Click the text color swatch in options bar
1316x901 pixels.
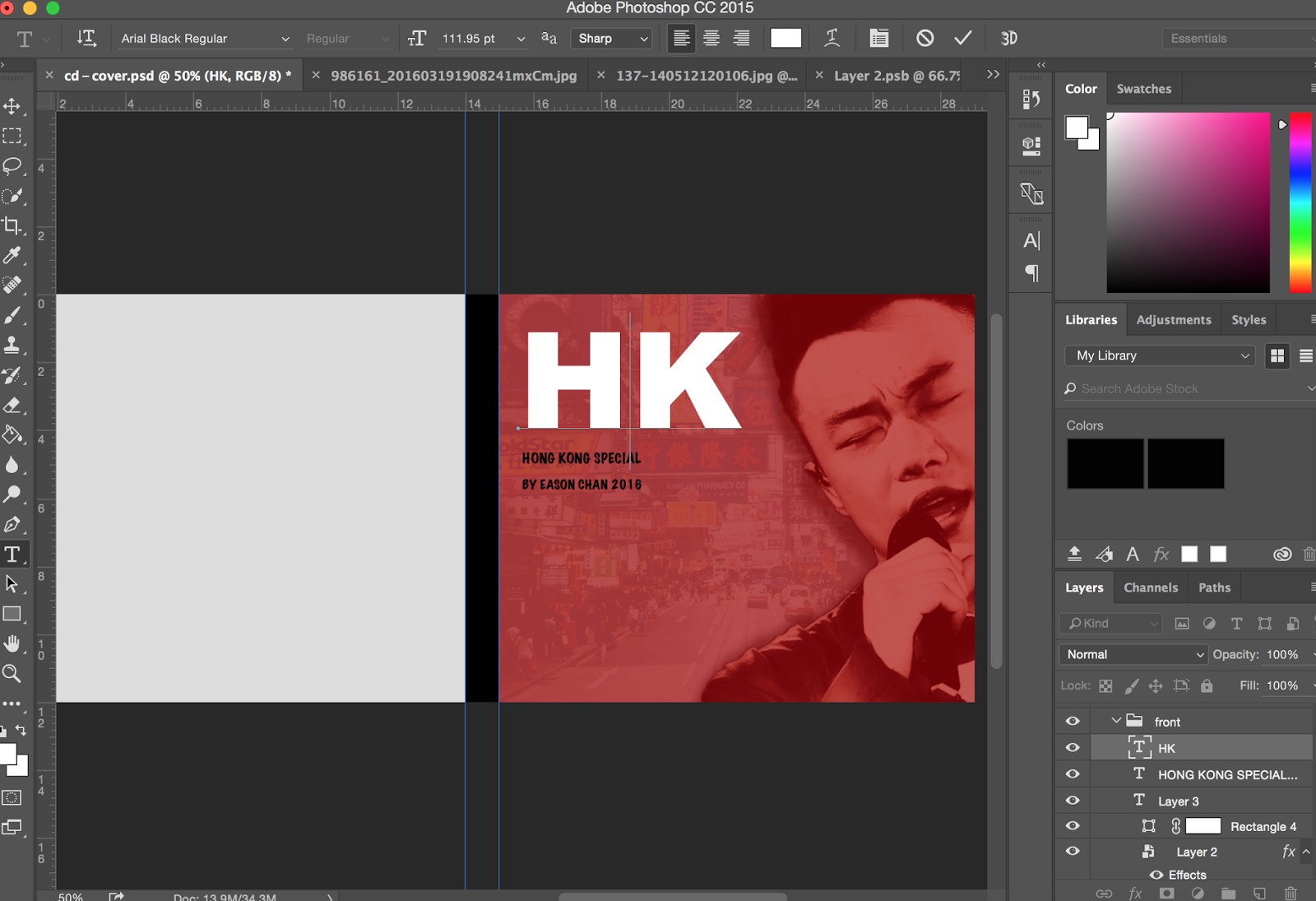785,38
